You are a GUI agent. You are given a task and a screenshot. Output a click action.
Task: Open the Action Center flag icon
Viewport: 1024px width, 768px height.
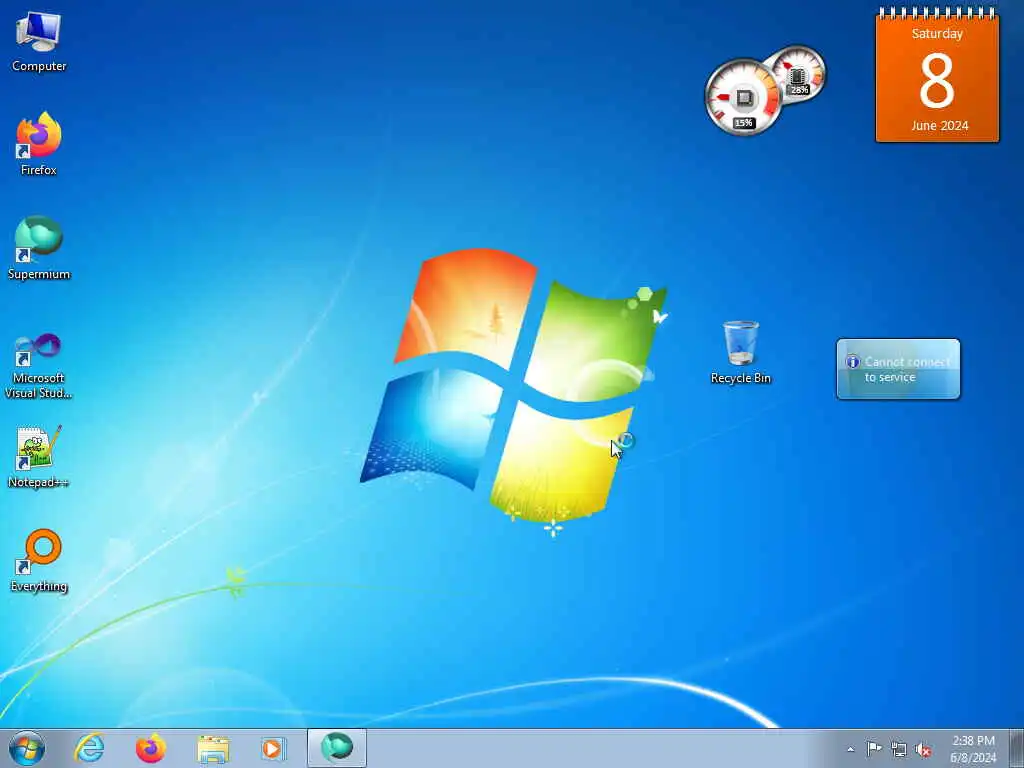click(x=874, y=748)
